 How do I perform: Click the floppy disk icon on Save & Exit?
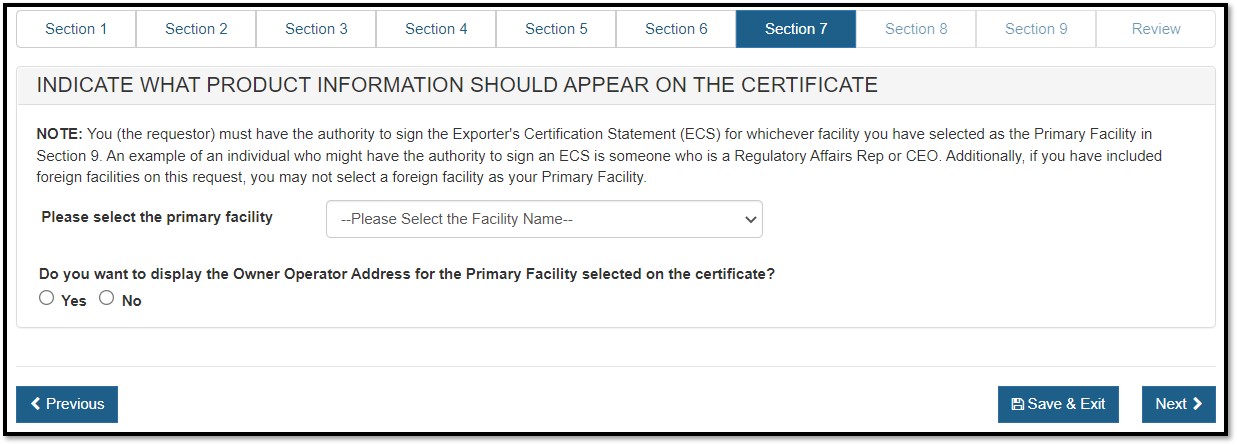(1018, 405)
